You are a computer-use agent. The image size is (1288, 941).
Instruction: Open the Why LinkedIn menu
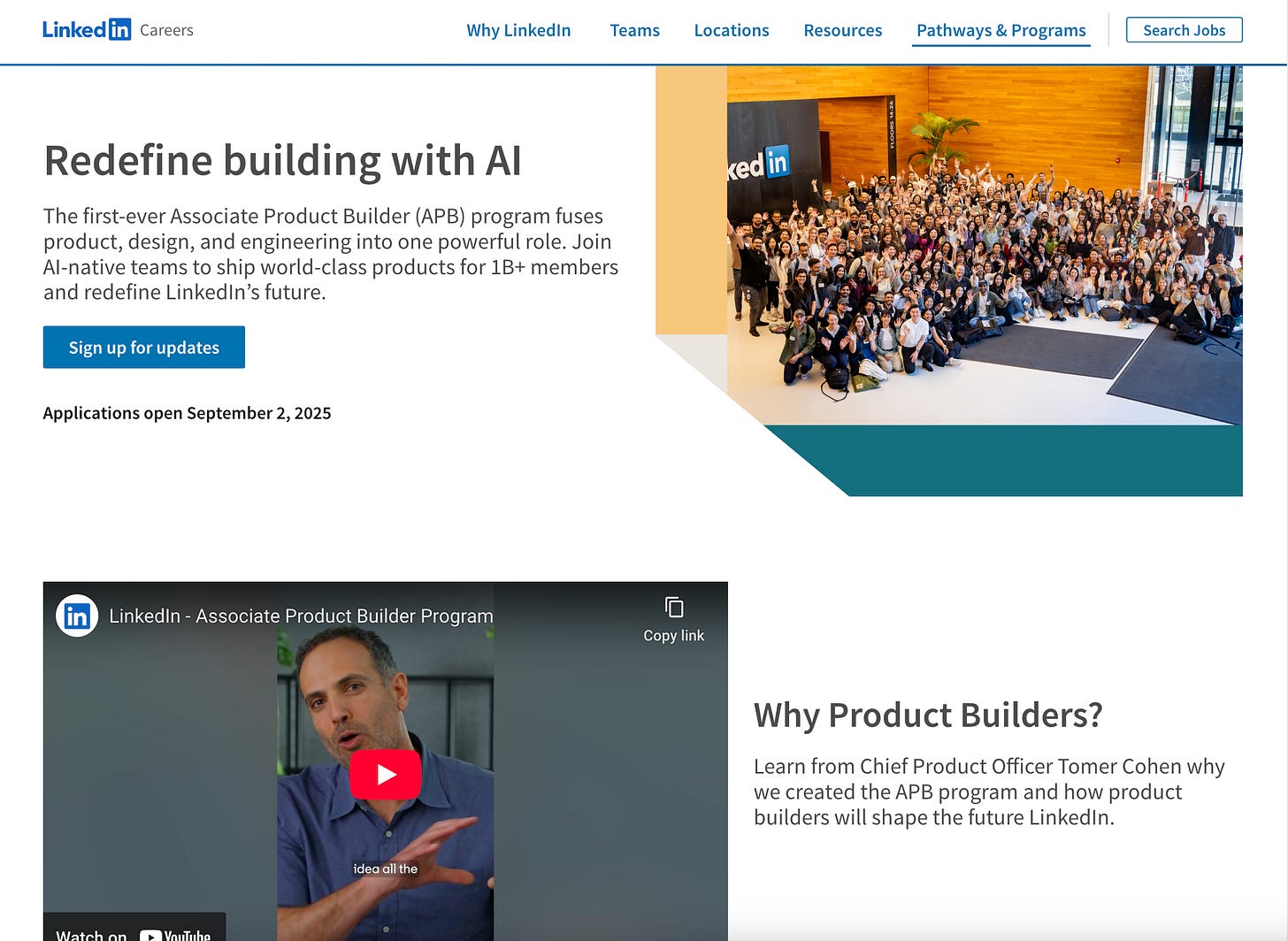[x=518, y=30]
